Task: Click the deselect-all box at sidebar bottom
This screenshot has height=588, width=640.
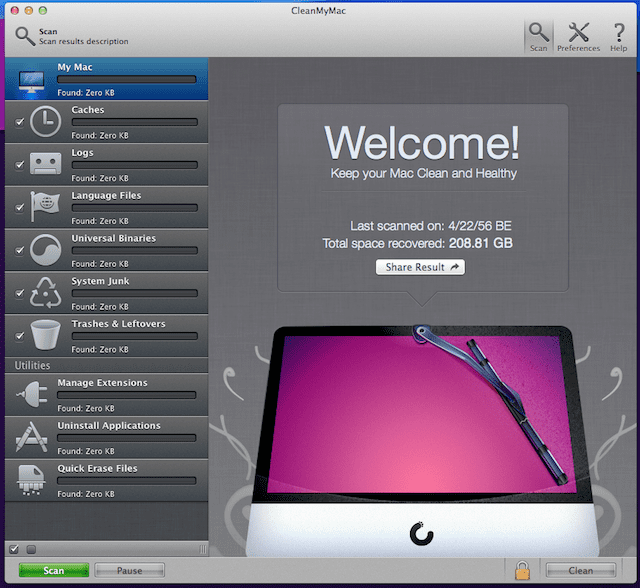Action: pos(31,550)
